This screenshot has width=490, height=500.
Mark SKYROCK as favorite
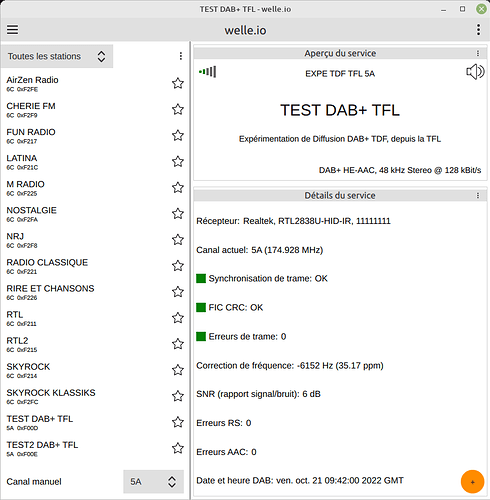(x=178, y=370)
